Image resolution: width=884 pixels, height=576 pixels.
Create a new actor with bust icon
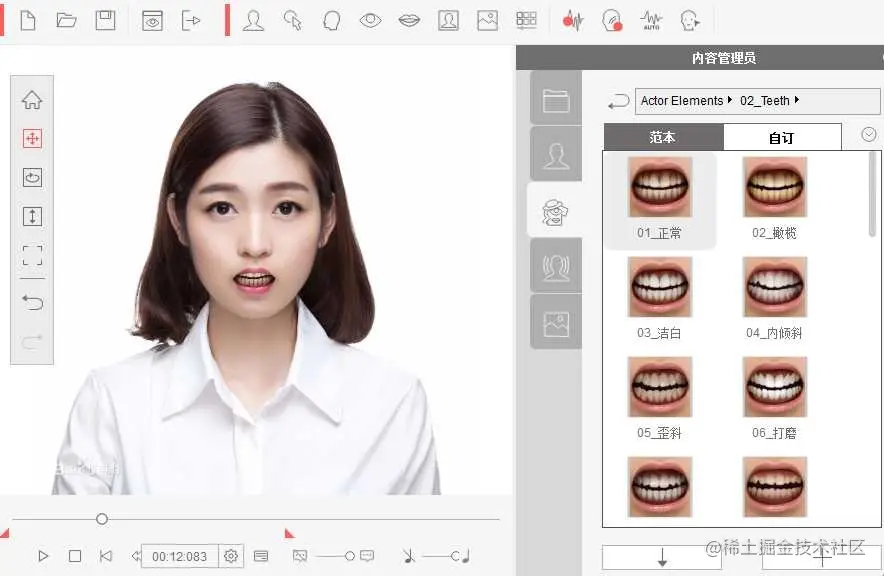253,21
